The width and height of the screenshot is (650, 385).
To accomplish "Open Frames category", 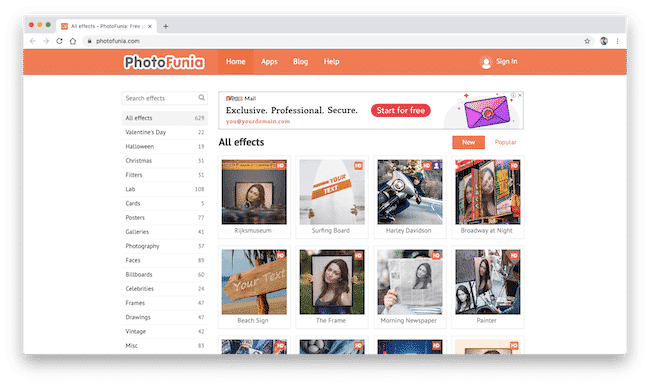I will pyautogui.click(x=165, y=303).
